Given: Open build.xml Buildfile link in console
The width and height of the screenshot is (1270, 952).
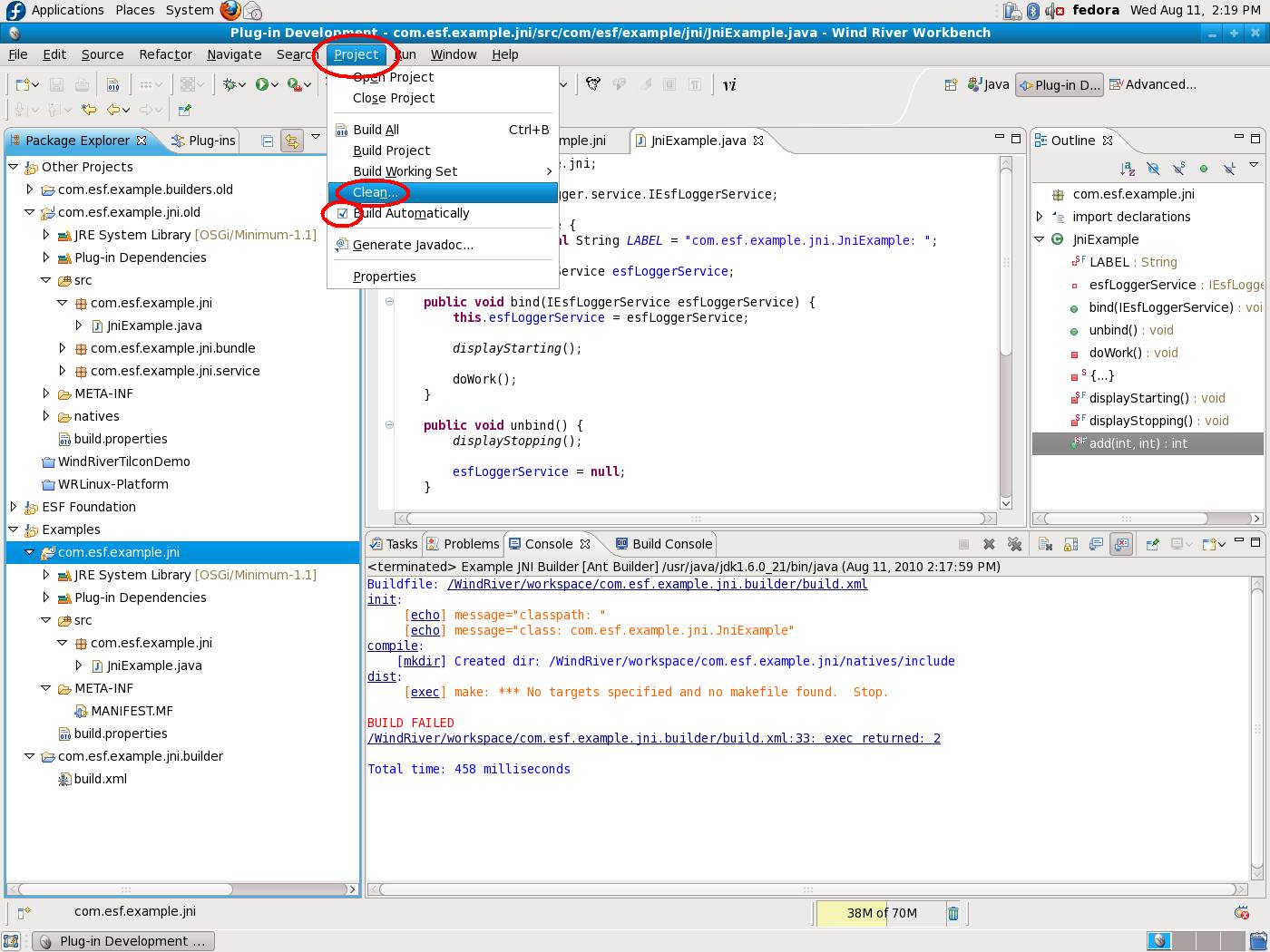Looking at the screenshot, I should pos(658,584).
